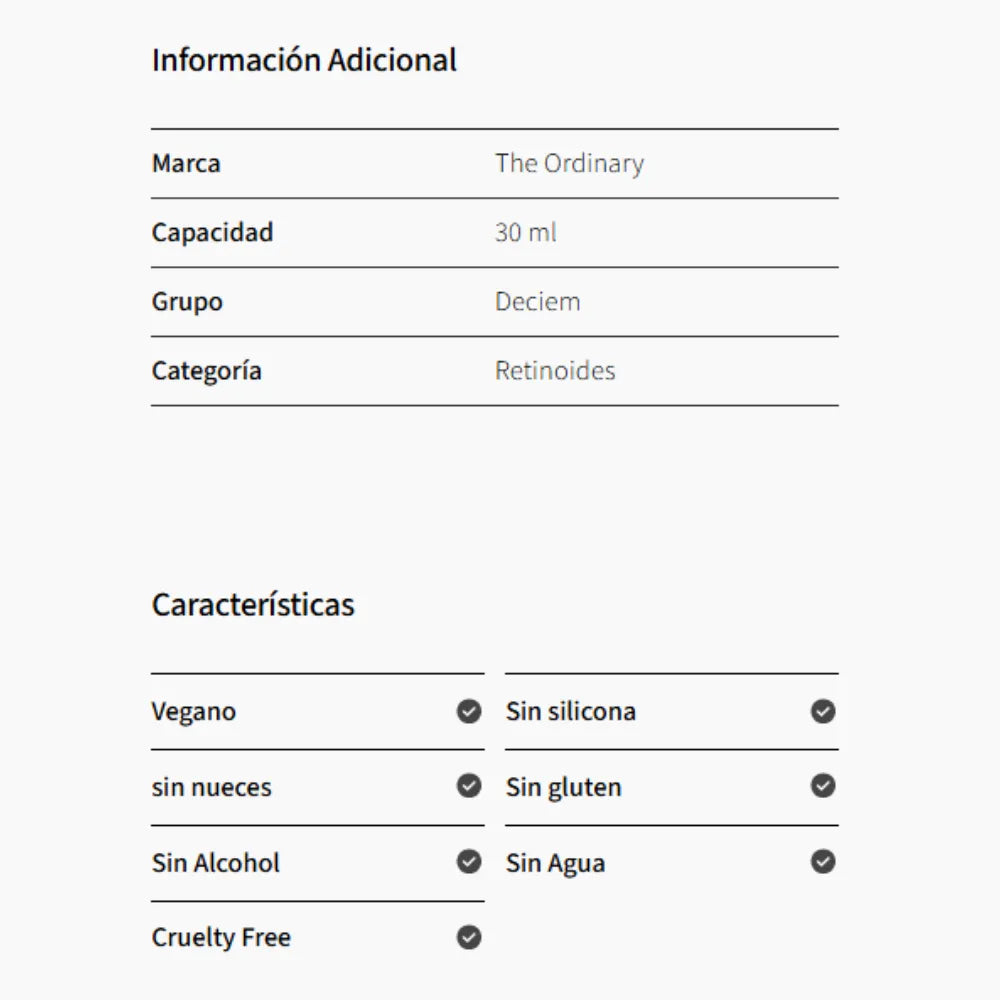This screenshot has height=1000, width=1000.
Task: Click the Capacidad row label
Action: pyautogui.click(x=212, y=233)
